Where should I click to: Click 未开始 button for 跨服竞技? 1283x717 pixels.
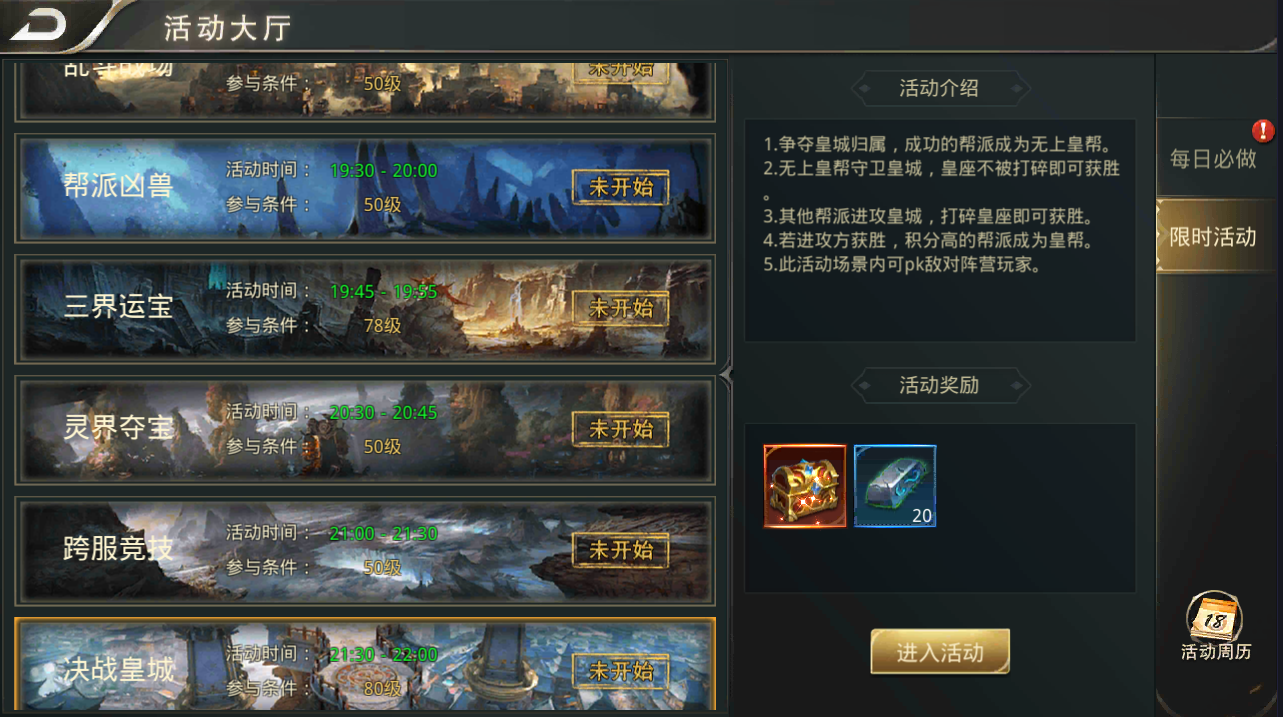(x=620, y=550)
